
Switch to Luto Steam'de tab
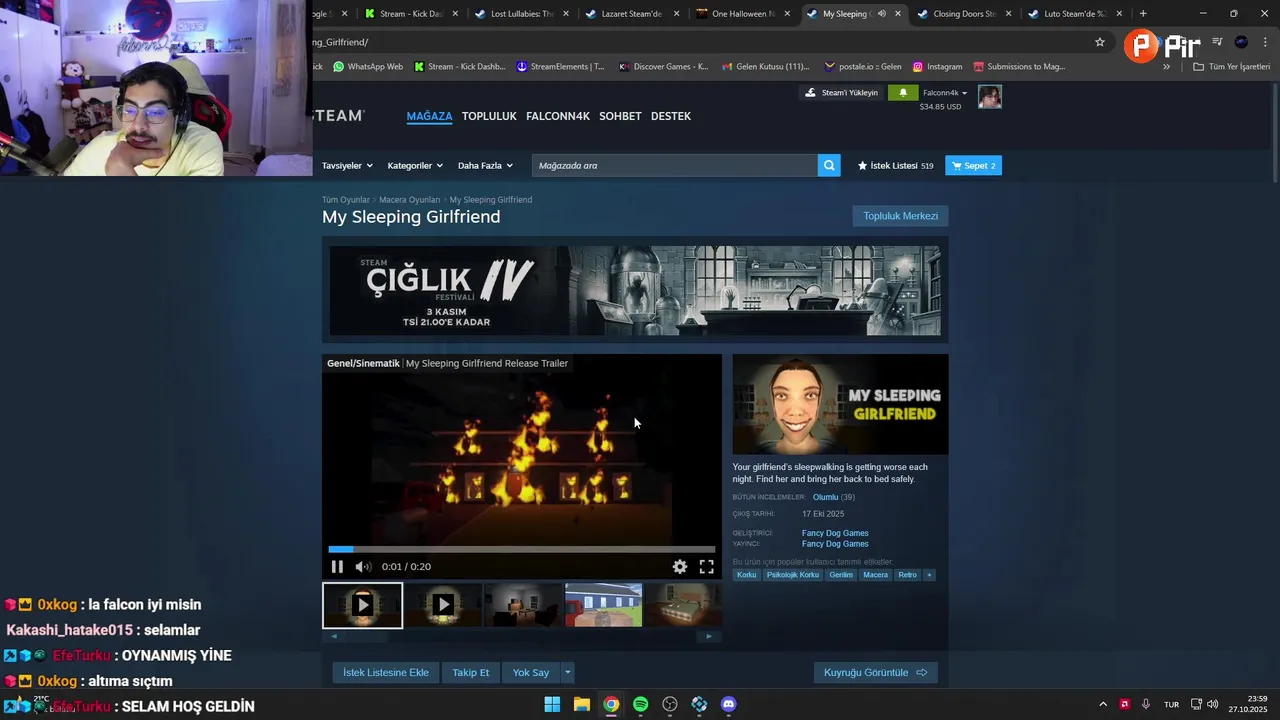[1074, 14]
